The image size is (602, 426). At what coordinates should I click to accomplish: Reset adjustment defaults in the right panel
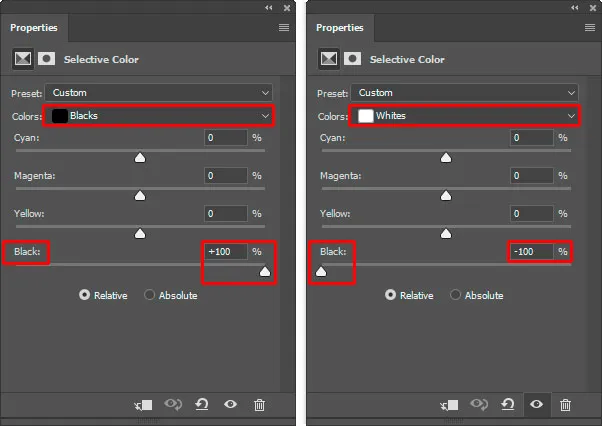point(508,404)
